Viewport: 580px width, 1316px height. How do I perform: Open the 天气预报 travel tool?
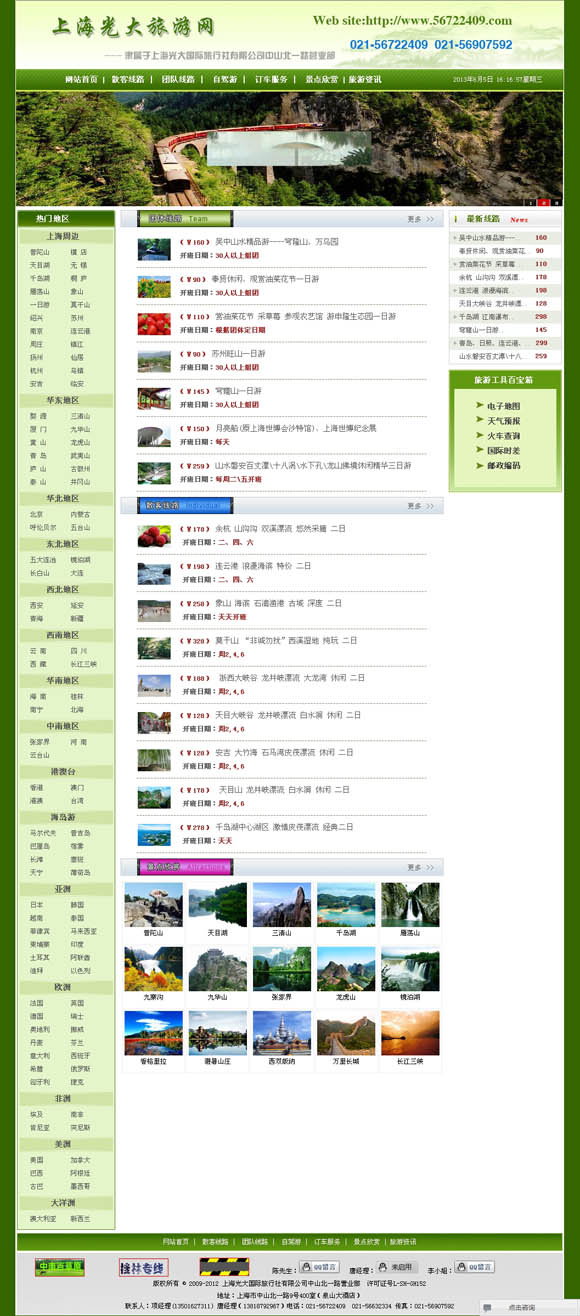tap(504, 421)
